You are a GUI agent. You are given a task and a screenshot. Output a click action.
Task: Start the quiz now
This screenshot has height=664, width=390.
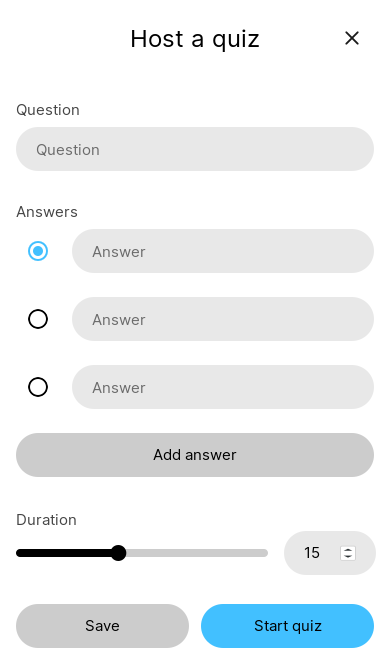click(x=288, y=626)
